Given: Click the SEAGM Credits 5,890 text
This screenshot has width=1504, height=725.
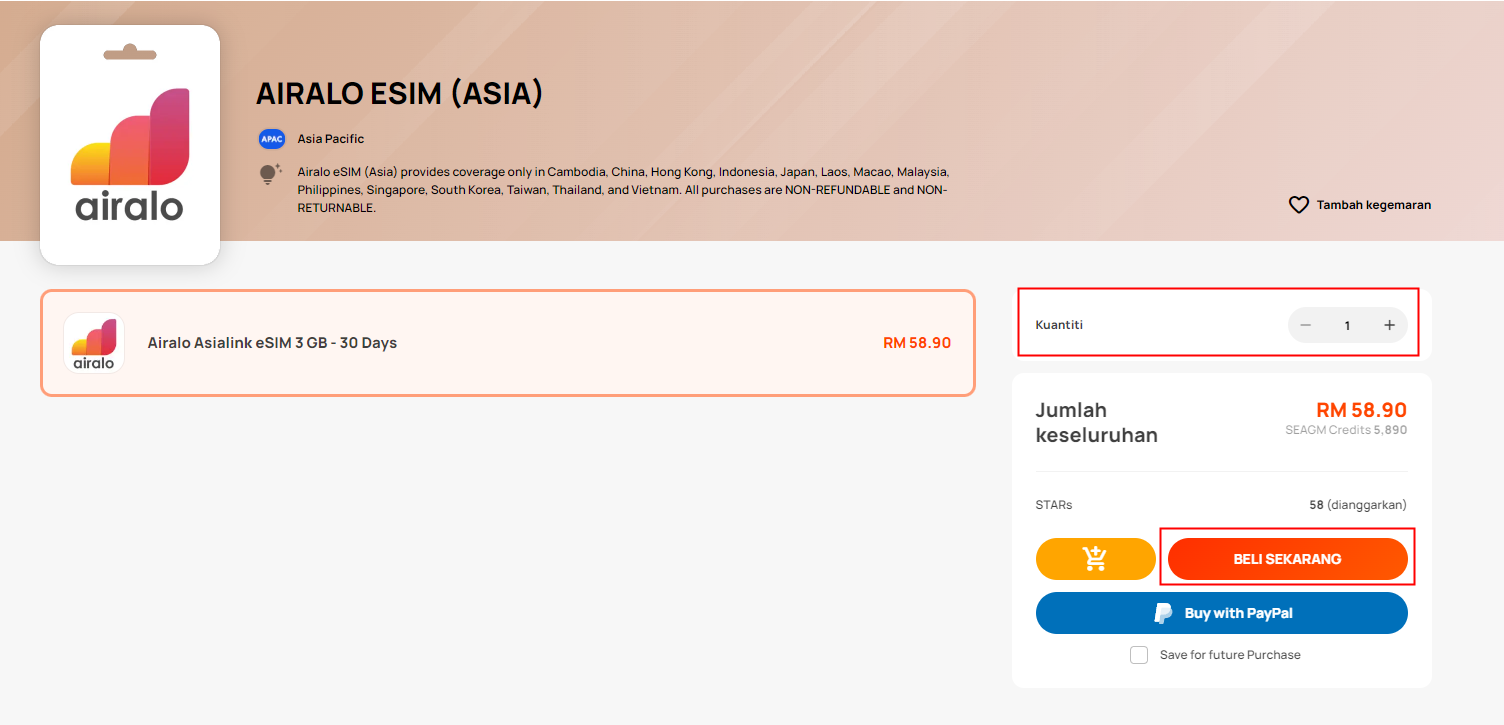Looking at the screenshot, I should tap(1346, 430).
